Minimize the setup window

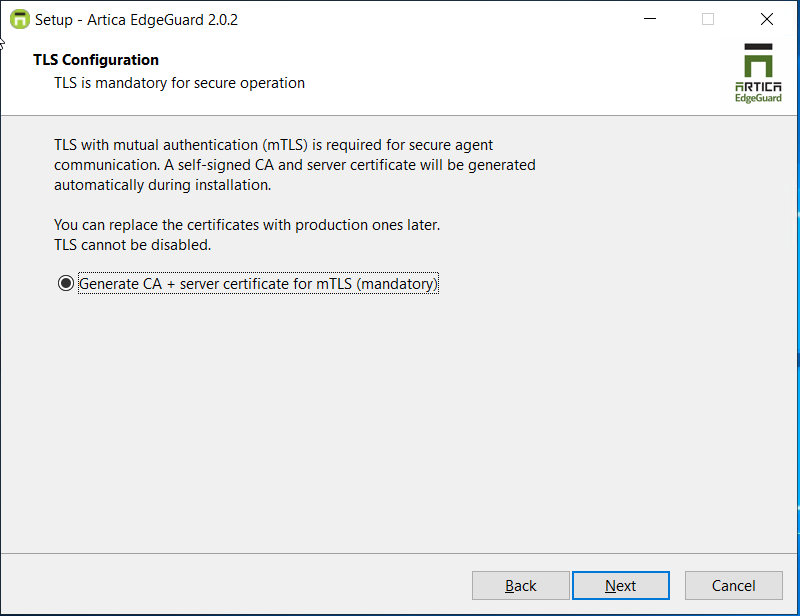coord(649,19)
